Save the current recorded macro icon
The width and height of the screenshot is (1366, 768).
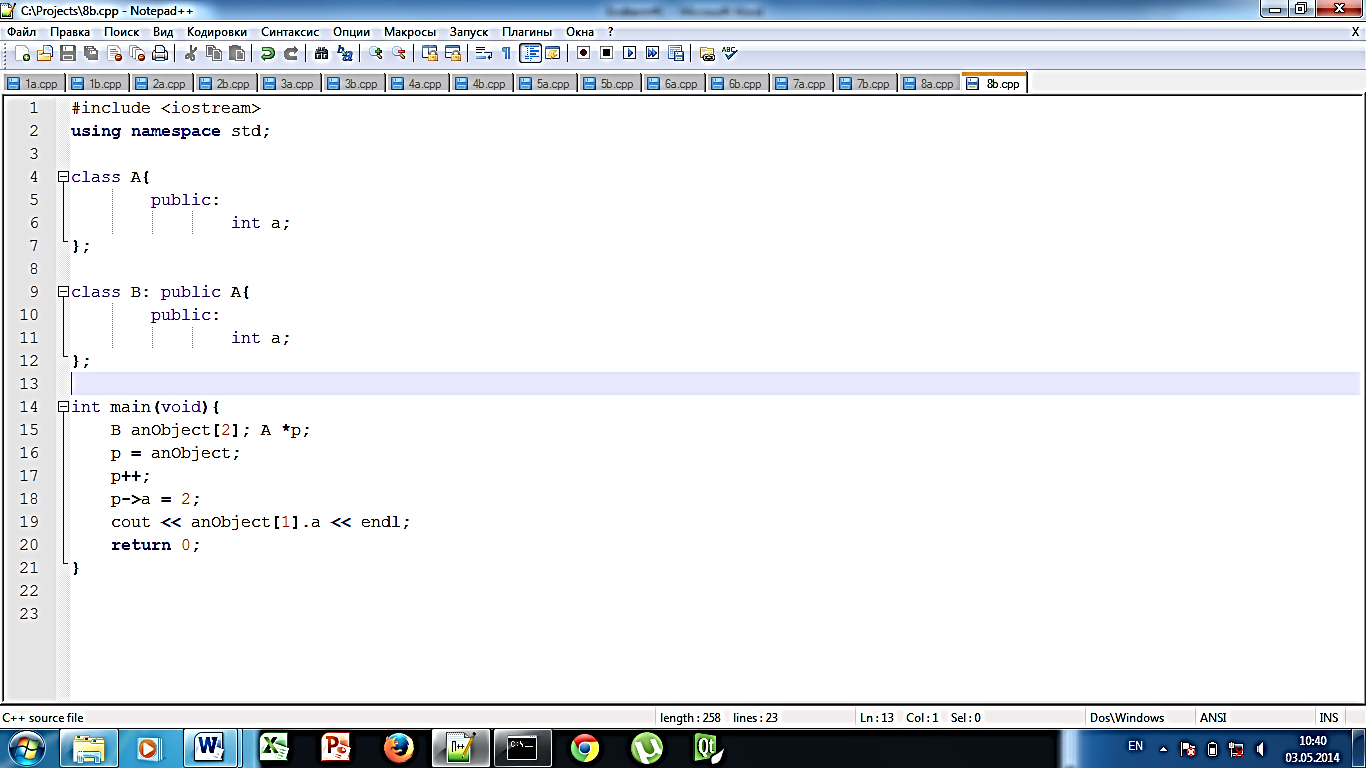pyautogui.click(x=675, y=53)
